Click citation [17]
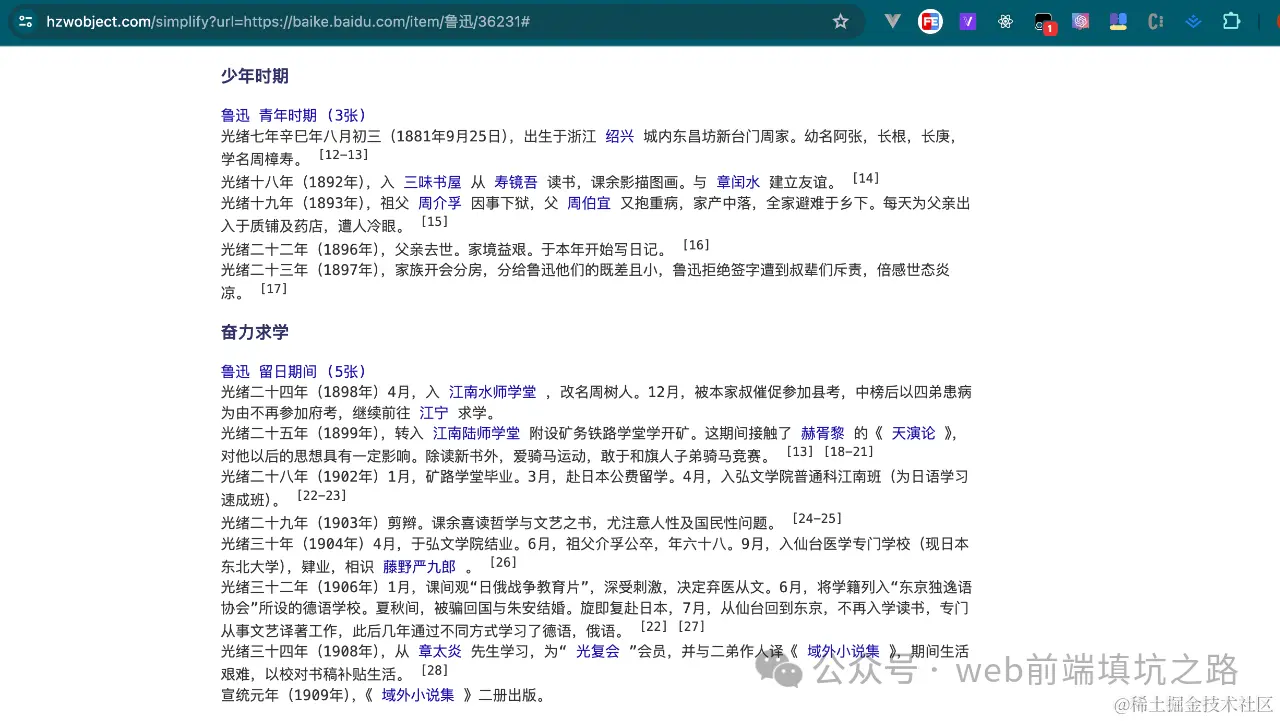Viewport: 1280px width, 721px height. click(x=273, y=289)
